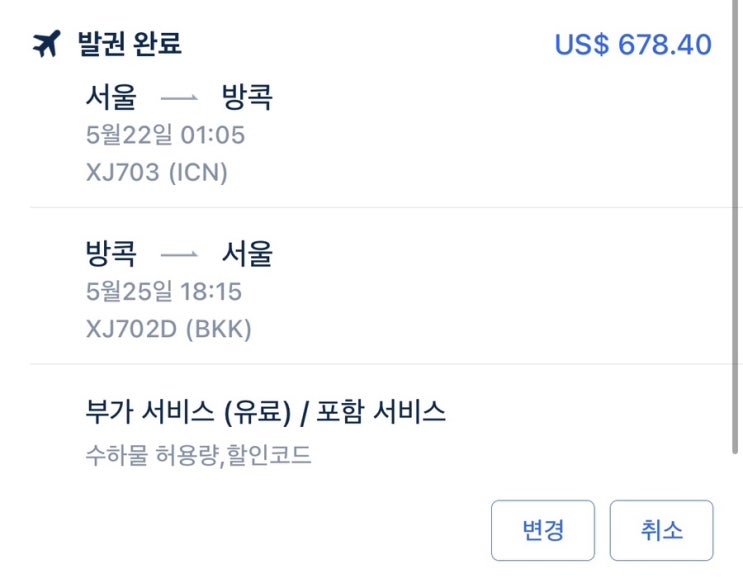The height and width of the screenshot is (588, 743).
Task: Click the arrow between 방콕 and 서울 return
Action: 180,255
